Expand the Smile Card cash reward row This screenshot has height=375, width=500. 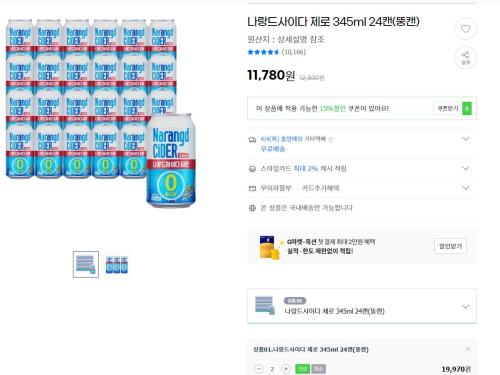466,168
